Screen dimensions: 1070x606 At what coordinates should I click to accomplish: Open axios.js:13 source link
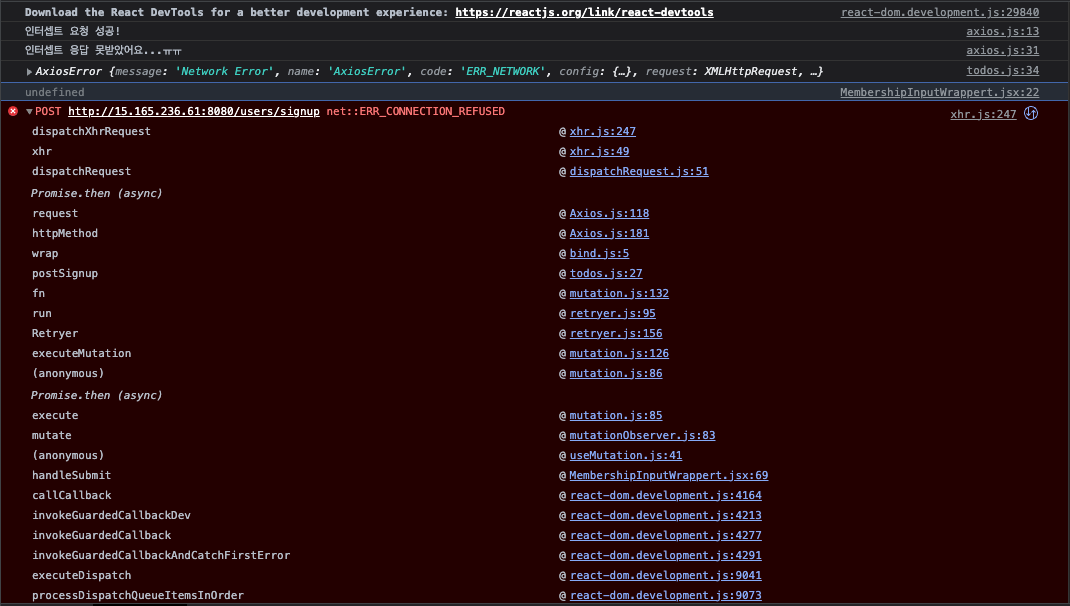[x=1002, y=31]
